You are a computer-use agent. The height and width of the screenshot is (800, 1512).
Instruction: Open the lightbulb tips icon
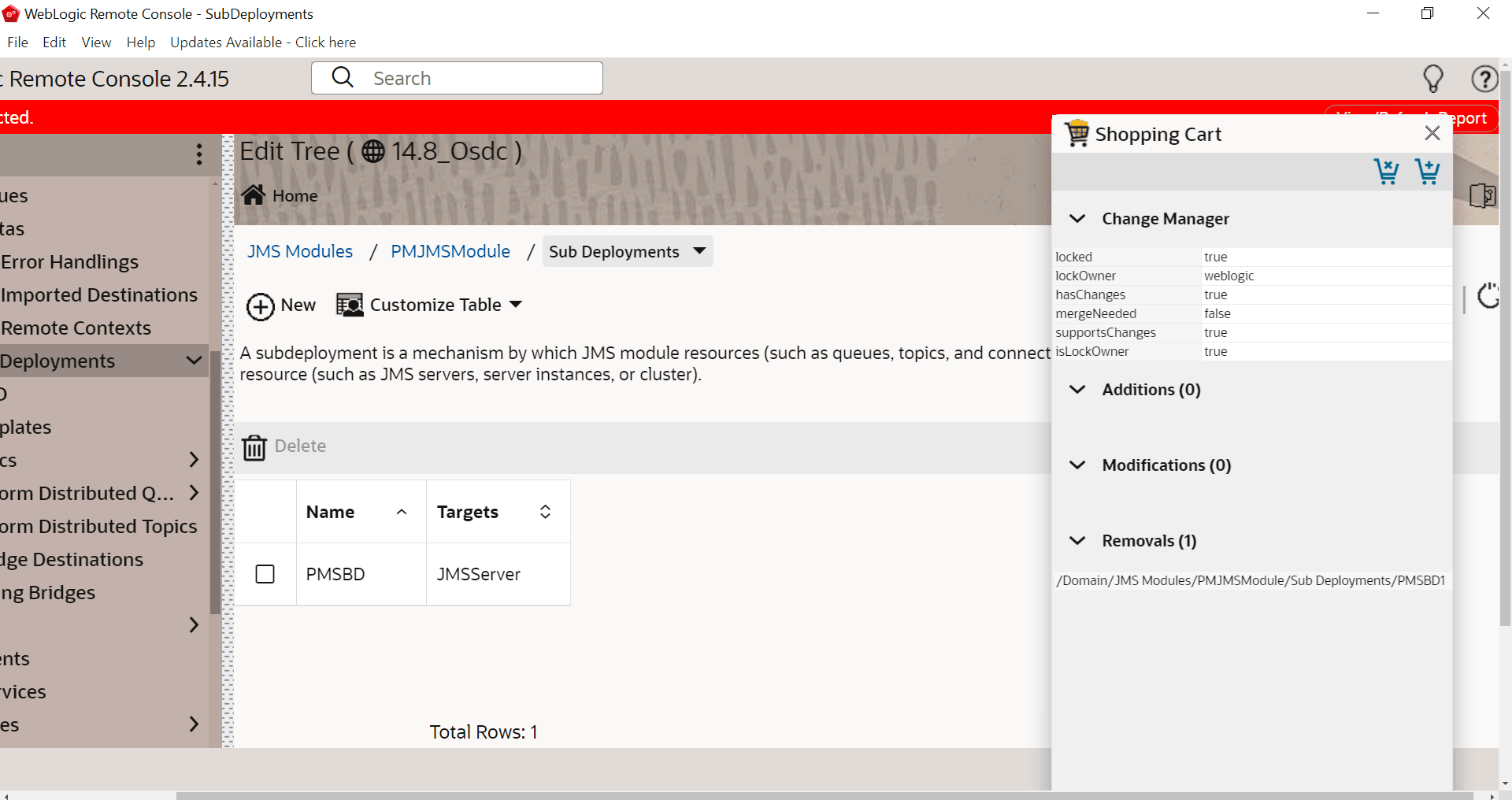click(1433, 79)
